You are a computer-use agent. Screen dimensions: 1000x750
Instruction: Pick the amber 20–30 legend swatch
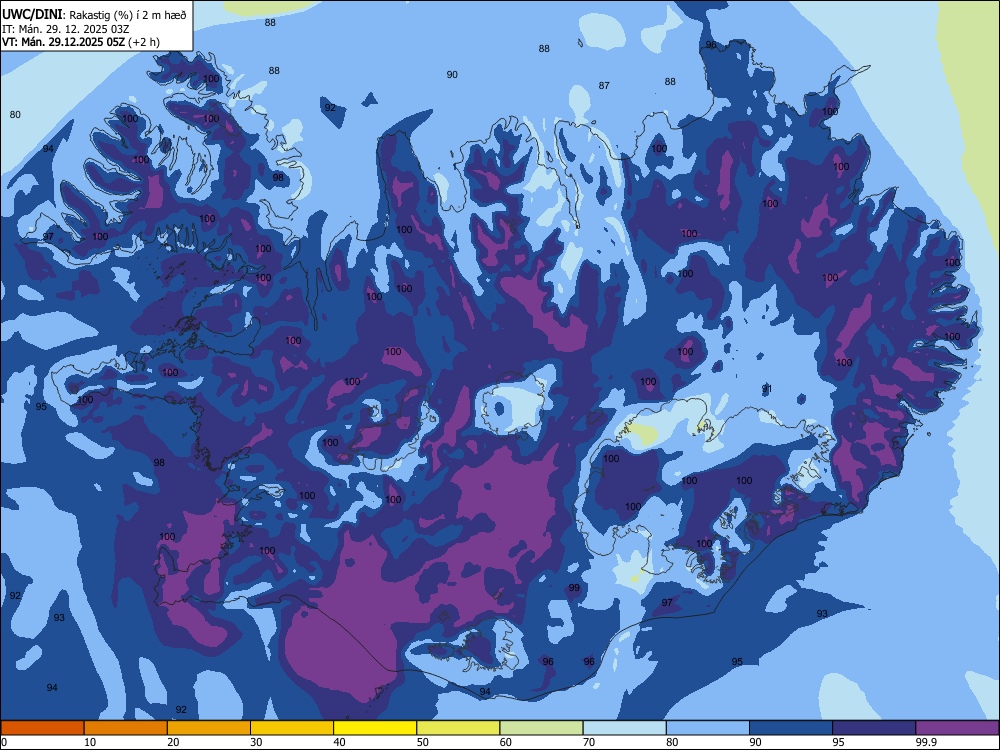pos(209,728)
